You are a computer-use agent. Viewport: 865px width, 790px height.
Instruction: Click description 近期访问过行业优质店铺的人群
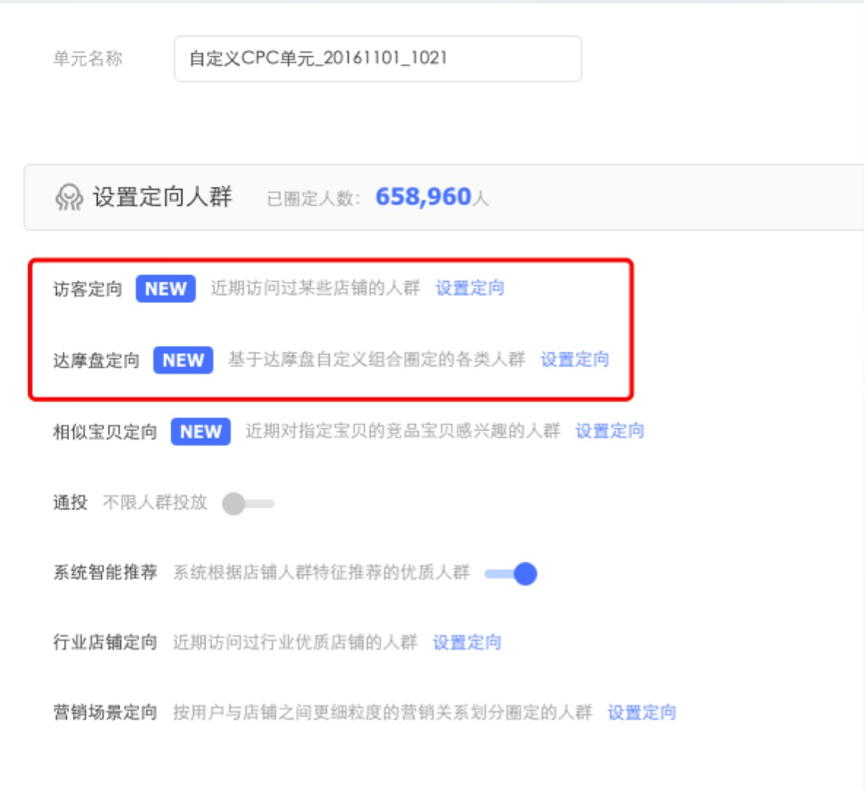(x=295, y=643)
